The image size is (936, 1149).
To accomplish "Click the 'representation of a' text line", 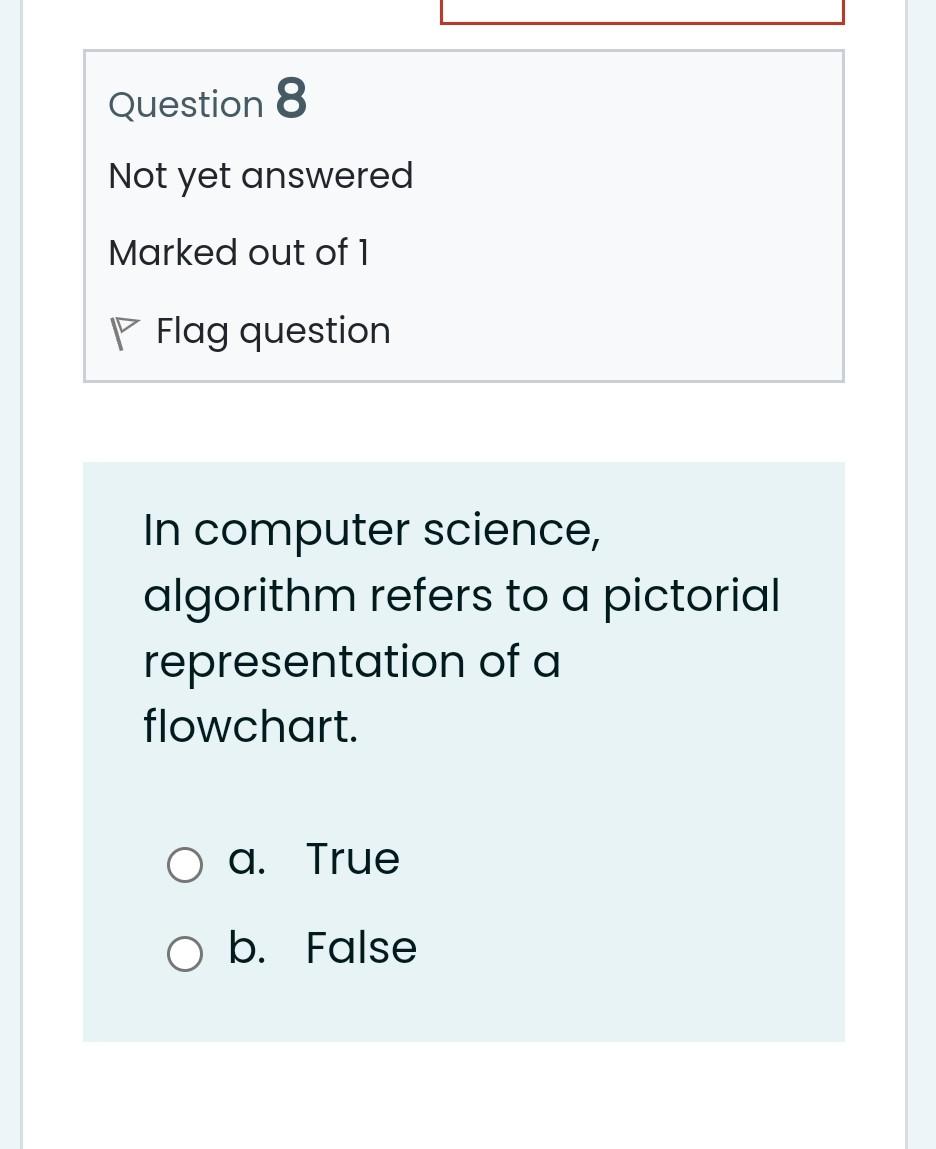I will click(x=352, y=662).
